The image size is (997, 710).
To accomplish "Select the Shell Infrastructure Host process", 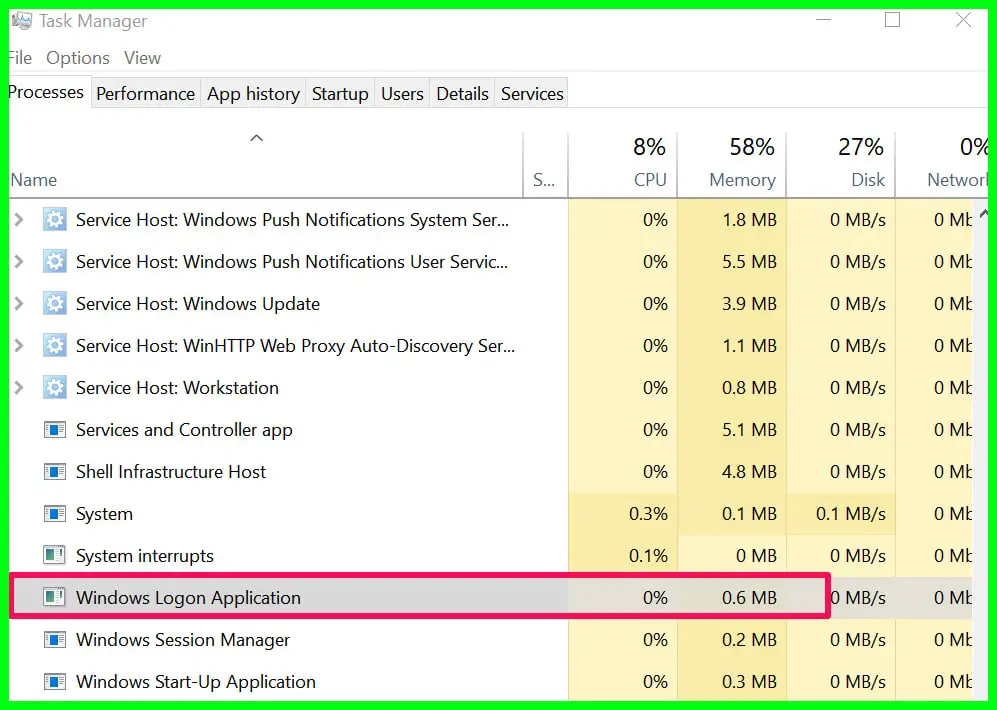I will [490, 472].
